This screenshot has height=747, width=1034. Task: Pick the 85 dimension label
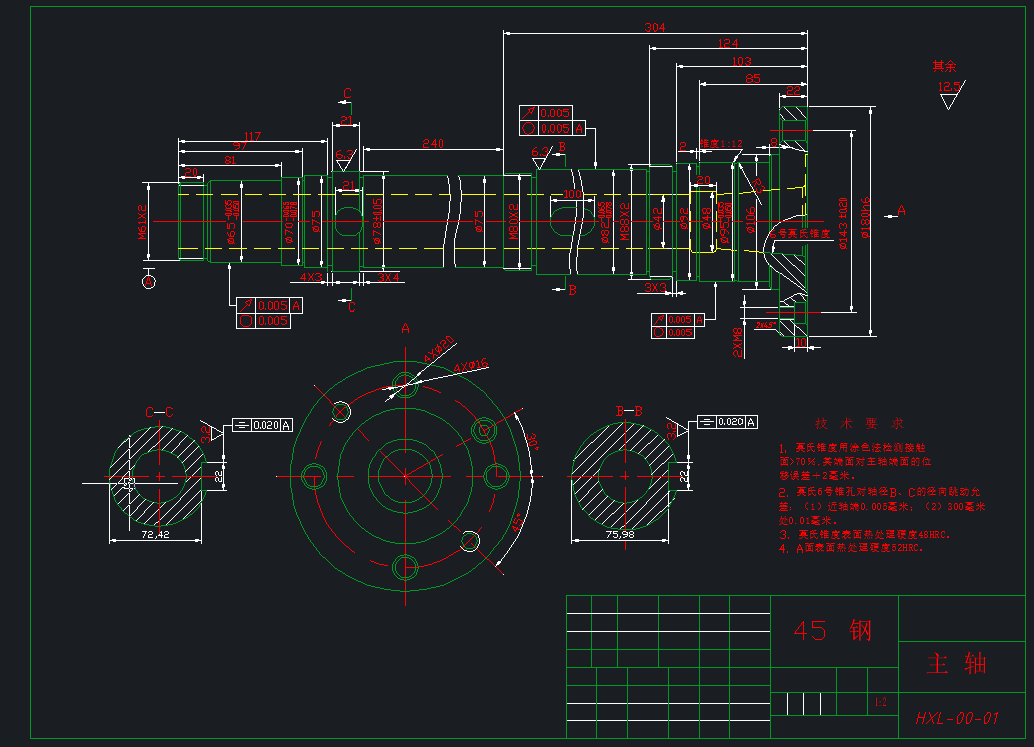coord(752,78)
